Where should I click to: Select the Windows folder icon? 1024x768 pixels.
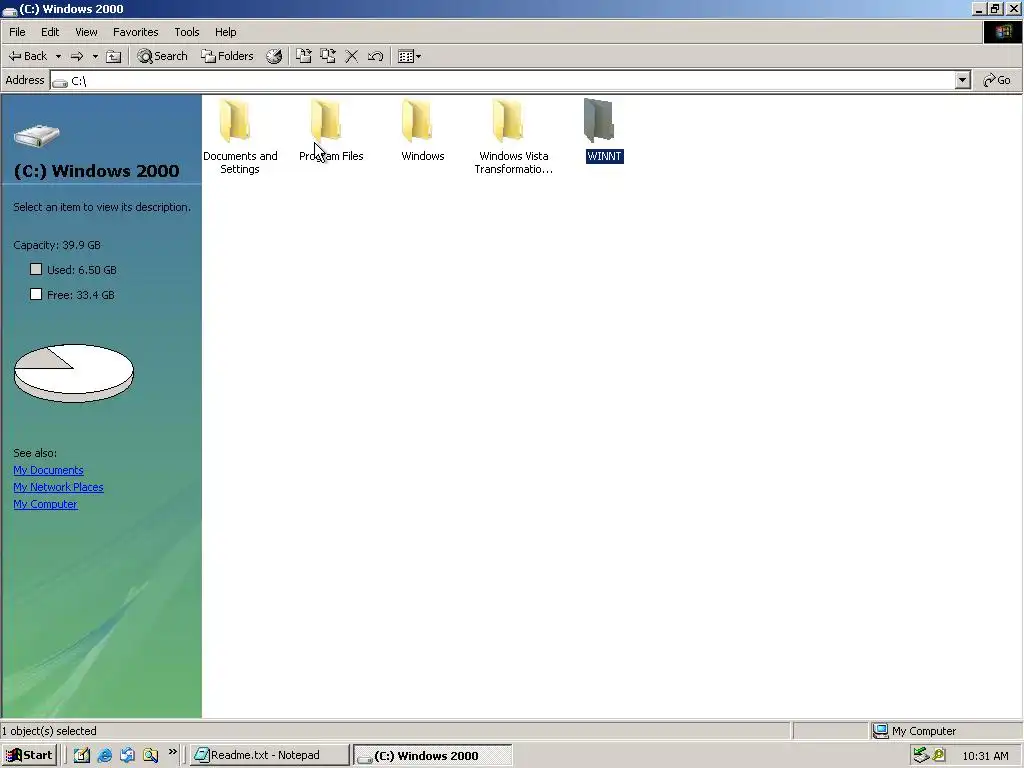tap(417, 121)
